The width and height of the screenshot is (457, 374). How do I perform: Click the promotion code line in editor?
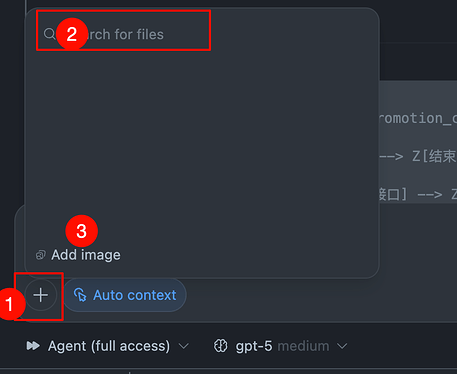(x=418, y=119)
